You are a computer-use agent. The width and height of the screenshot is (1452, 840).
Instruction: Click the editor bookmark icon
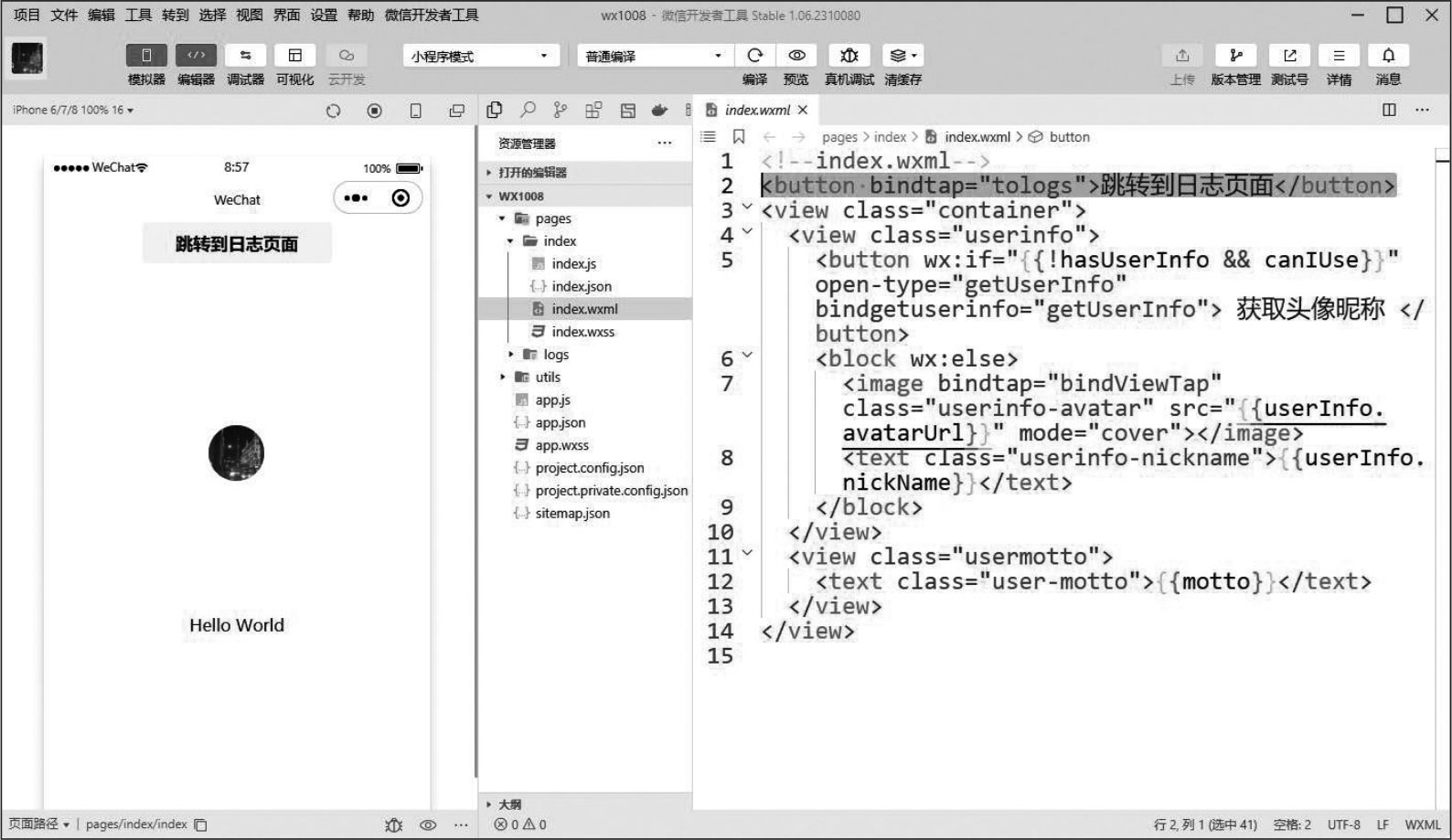(x=739, y=136)
